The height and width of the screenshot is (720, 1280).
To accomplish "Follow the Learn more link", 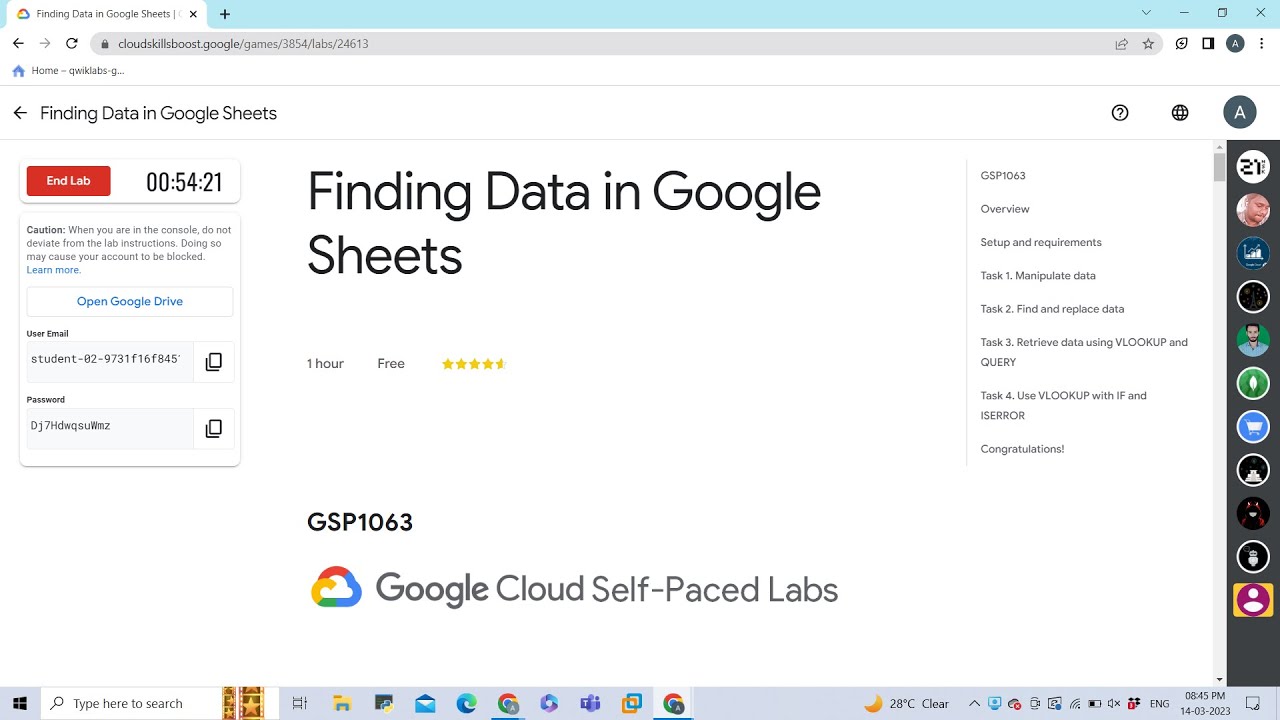I will (x=53, y=270).
